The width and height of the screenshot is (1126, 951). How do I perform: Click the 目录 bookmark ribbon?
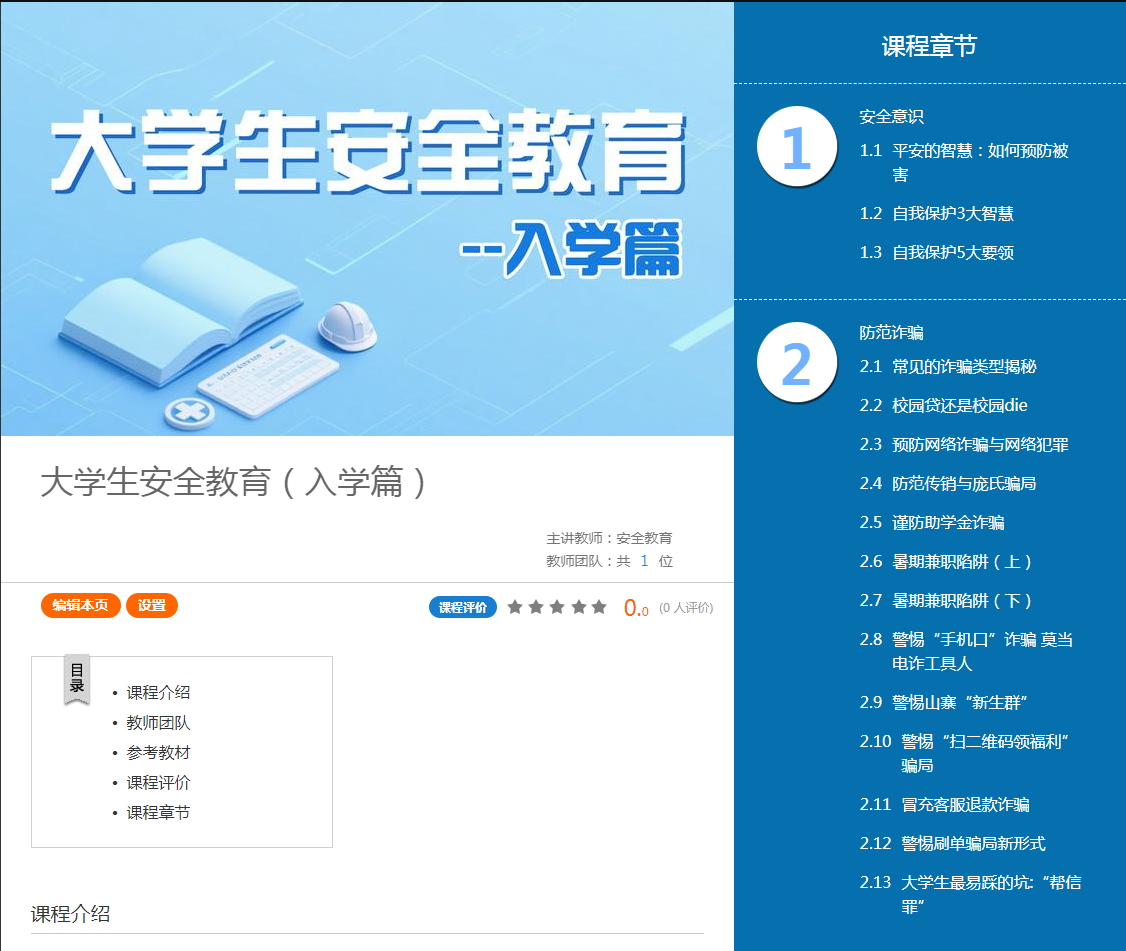pos(77,679)
